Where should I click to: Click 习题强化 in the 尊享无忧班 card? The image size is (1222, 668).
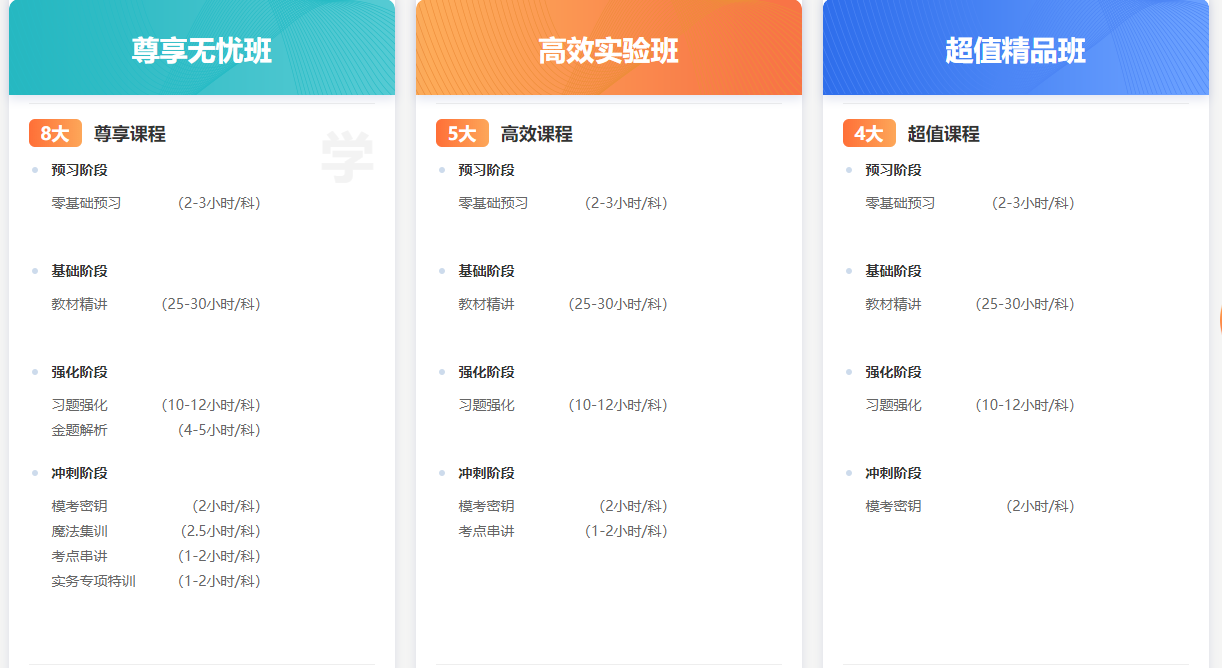tap(80, 405)
